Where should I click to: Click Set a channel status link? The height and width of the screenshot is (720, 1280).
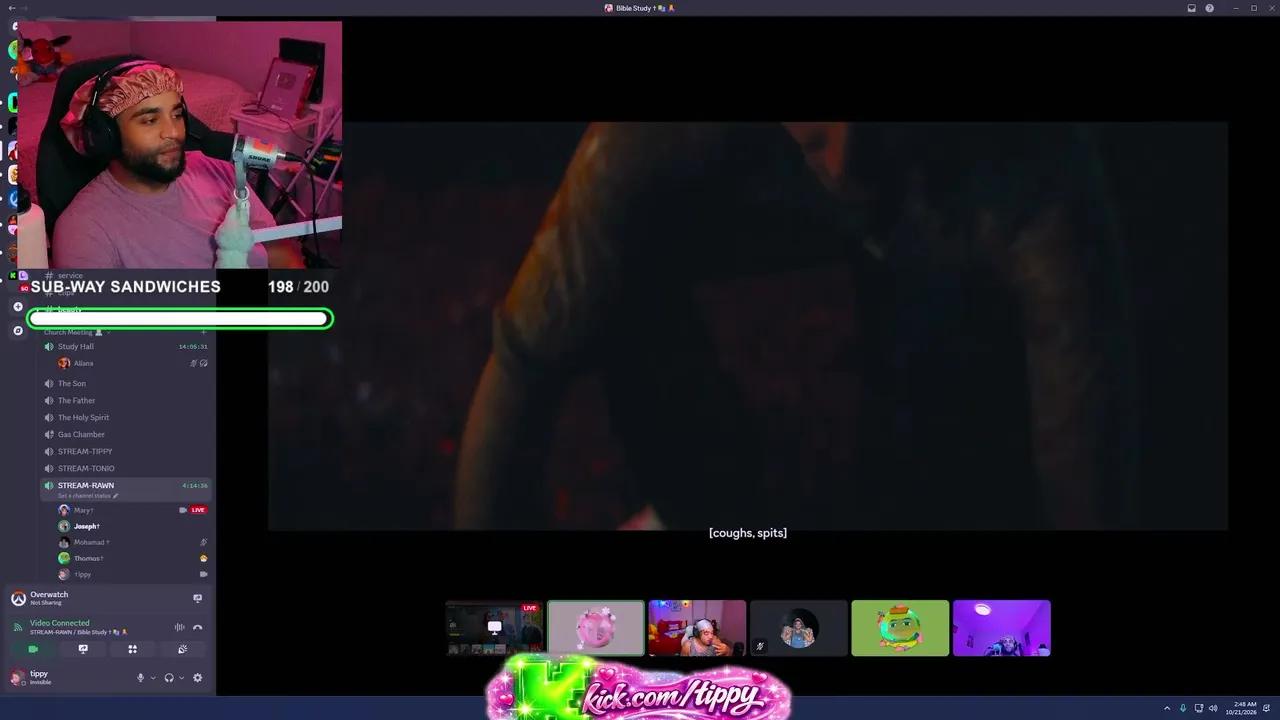coord(88,496)
